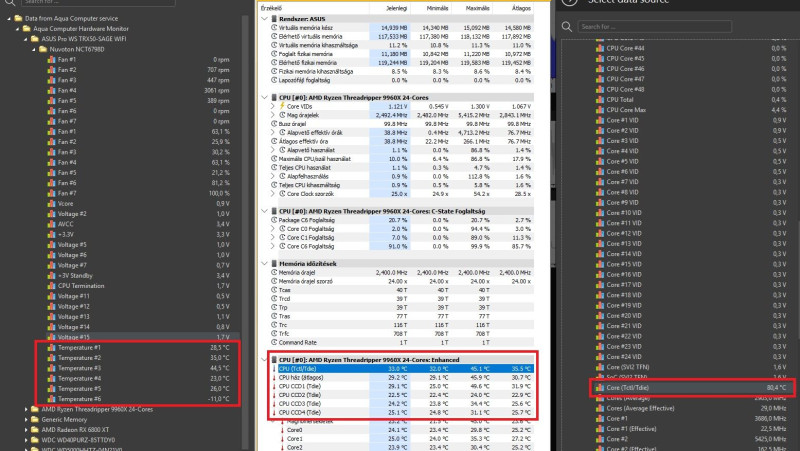The height and width of the screenshot is (451, 800).
Task: Expand the Core C0 Foglaltság row
Action: click(272, 229)
